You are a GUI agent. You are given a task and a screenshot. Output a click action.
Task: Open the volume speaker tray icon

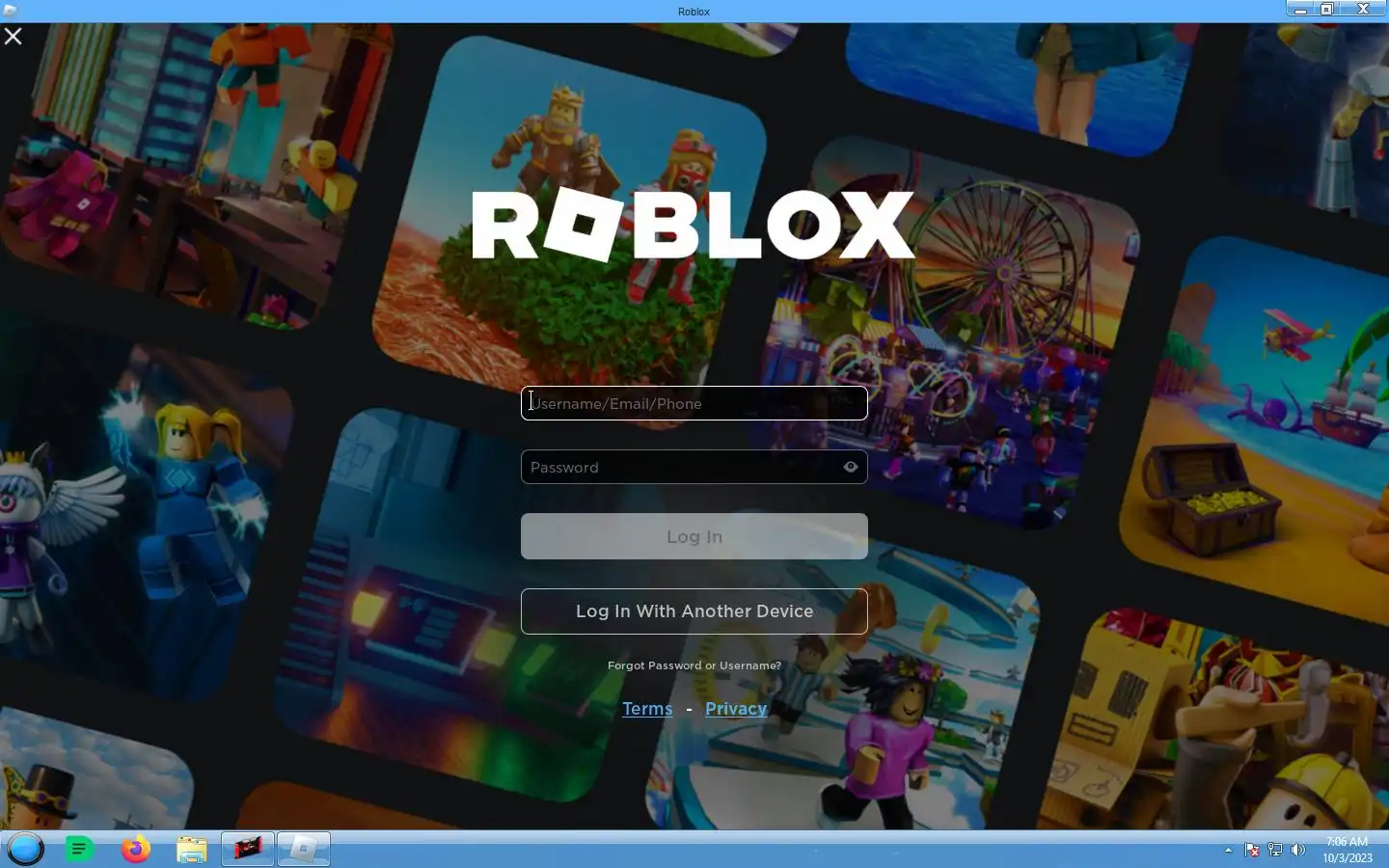1298,850
